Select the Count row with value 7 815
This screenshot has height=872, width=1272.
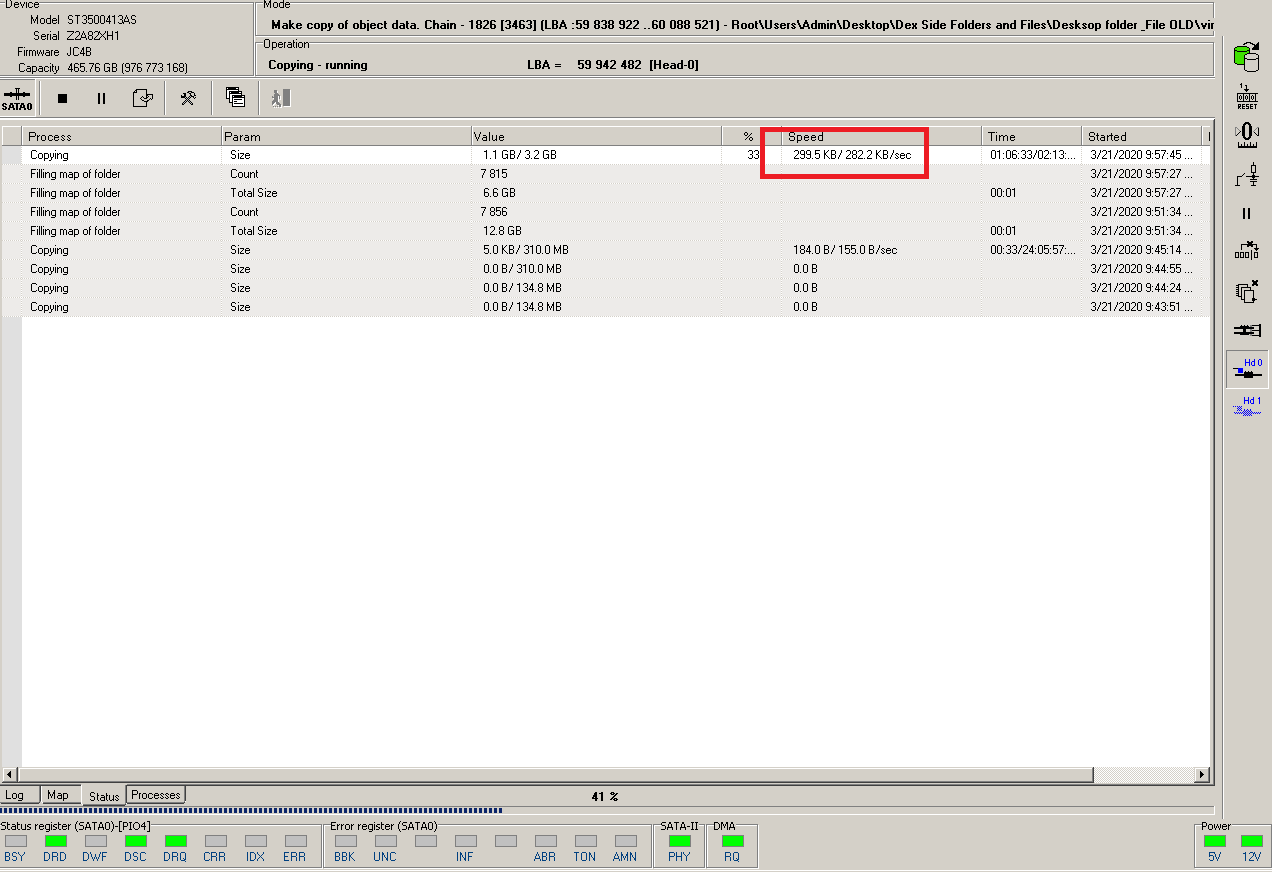(x=606, y=174)
